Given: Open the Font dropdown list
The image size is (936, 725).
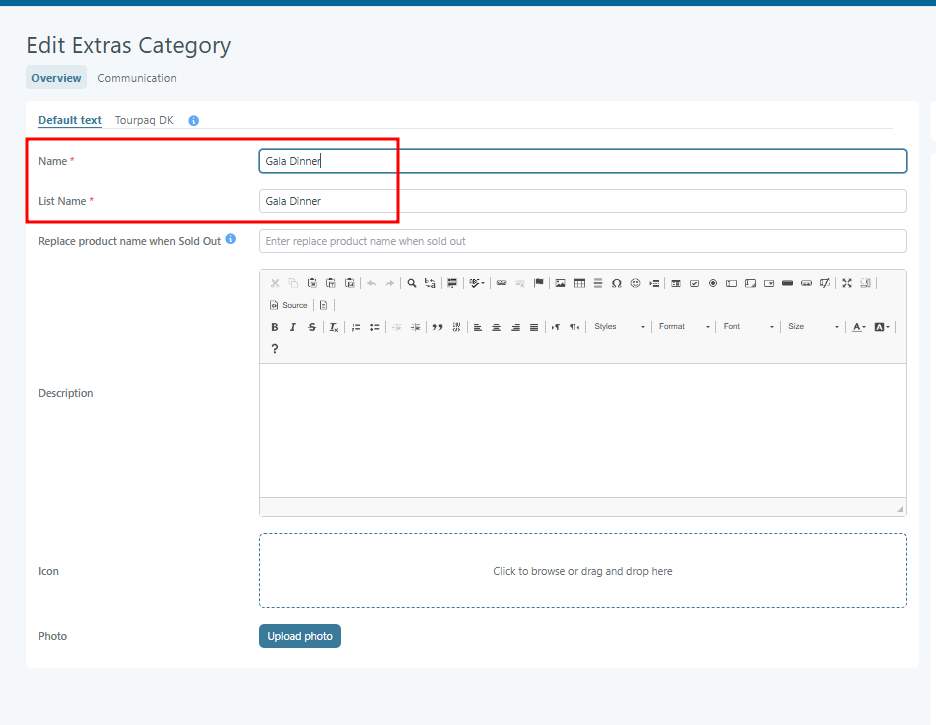Looking at the screenshot, I should [748, 327].
